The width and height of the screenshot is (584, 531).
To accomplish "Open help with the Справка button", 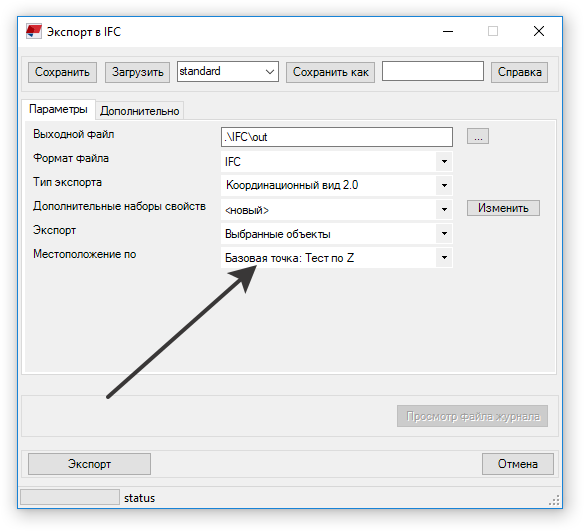I will pos(519,72).
